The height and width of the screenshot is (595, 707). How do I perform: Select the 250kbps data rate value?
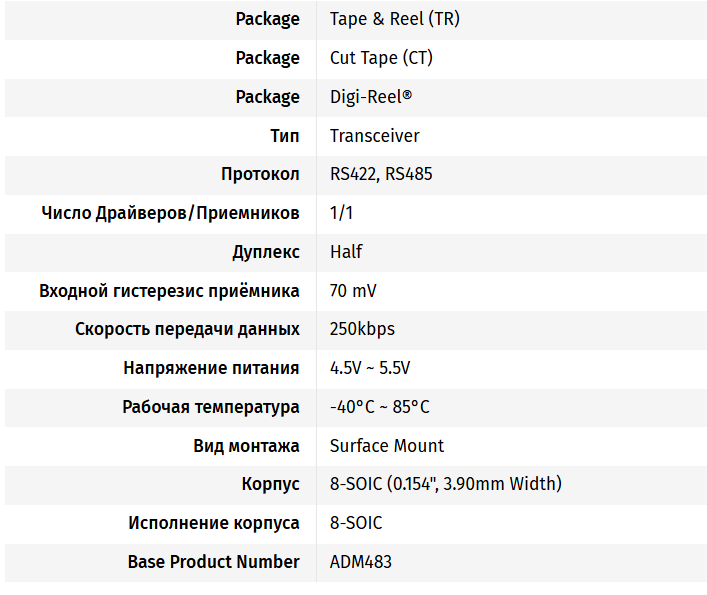[x=362, y=329]
